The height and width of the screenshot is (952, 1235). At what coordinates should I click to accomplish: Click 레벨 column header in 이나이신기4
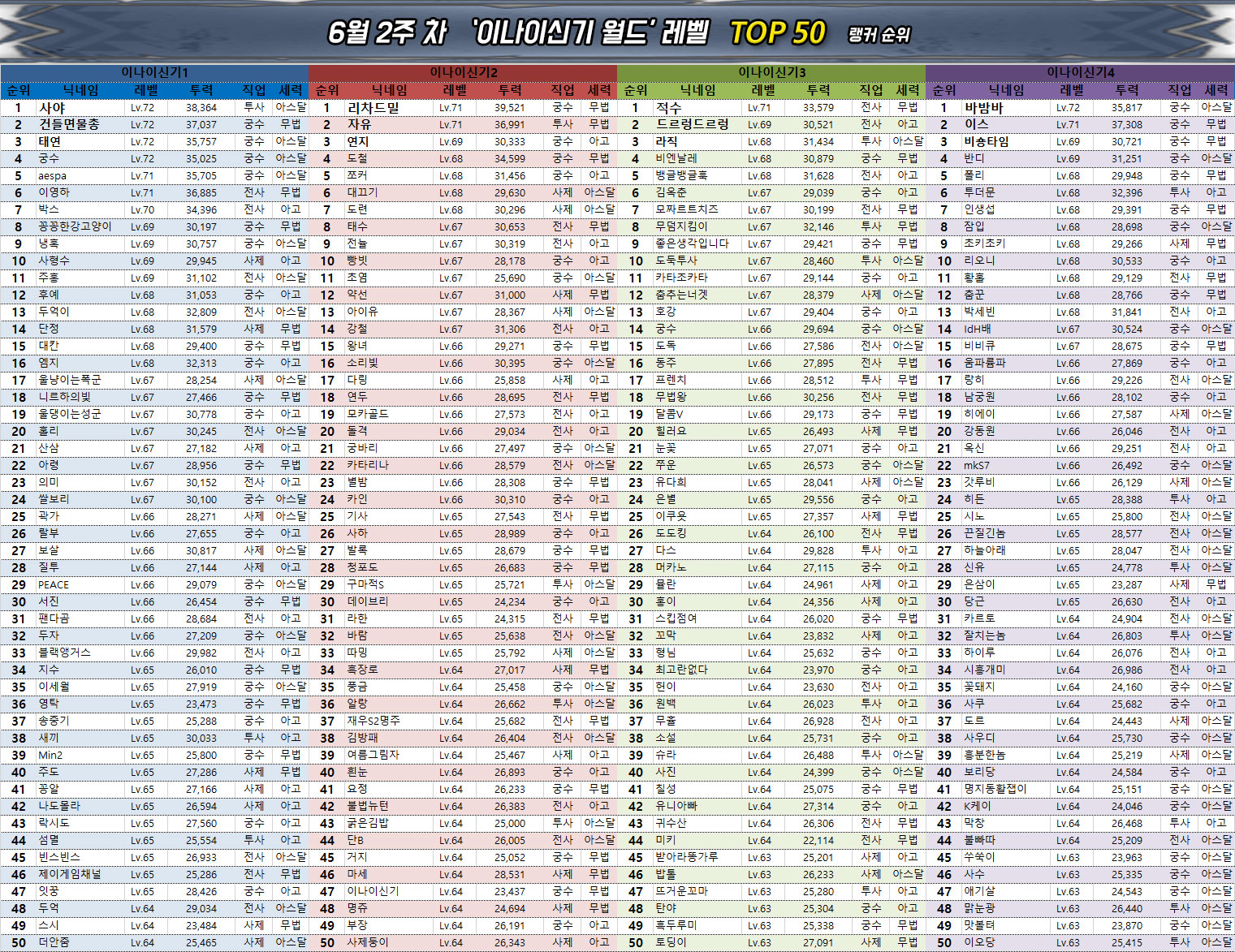pyautogui.click(x=1072, y=90)
